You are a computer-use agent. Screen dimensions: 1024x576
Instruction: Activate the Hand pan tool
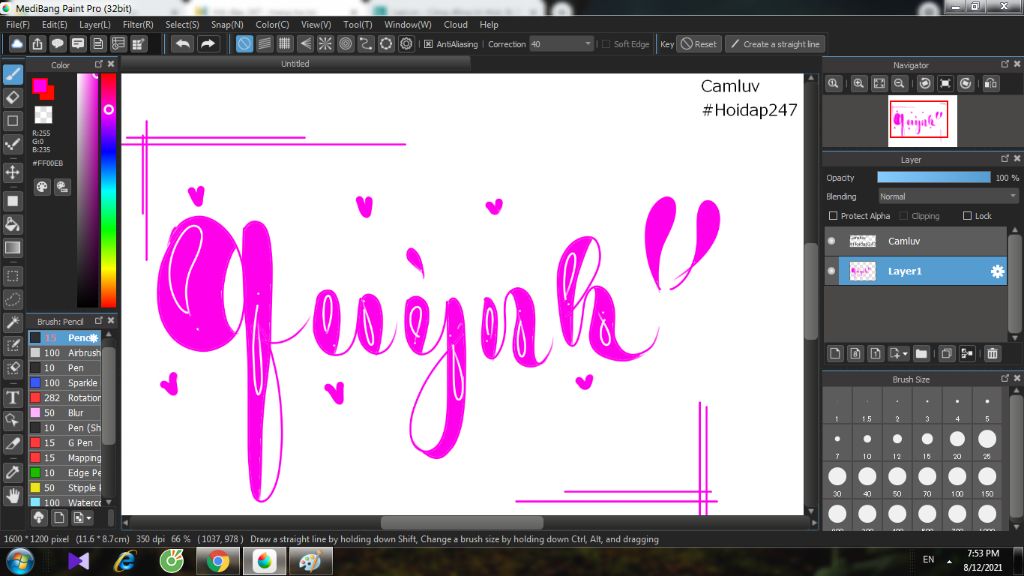click(x=13, y=496)
